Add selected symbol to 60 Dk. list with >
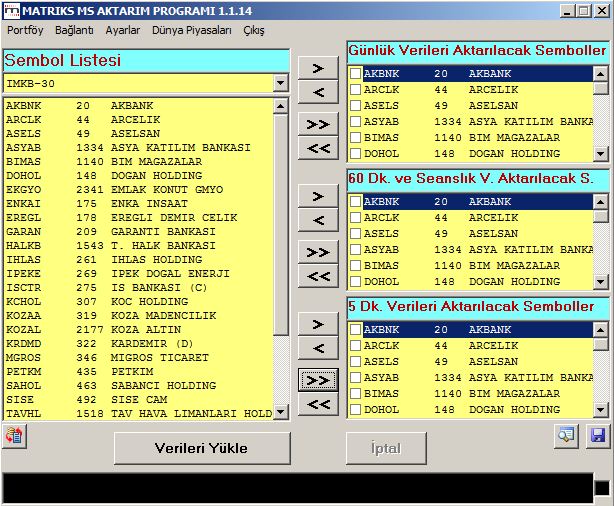The height and width of the screenshot is (506, 614). pyautogui.click(x=318, y=196)
